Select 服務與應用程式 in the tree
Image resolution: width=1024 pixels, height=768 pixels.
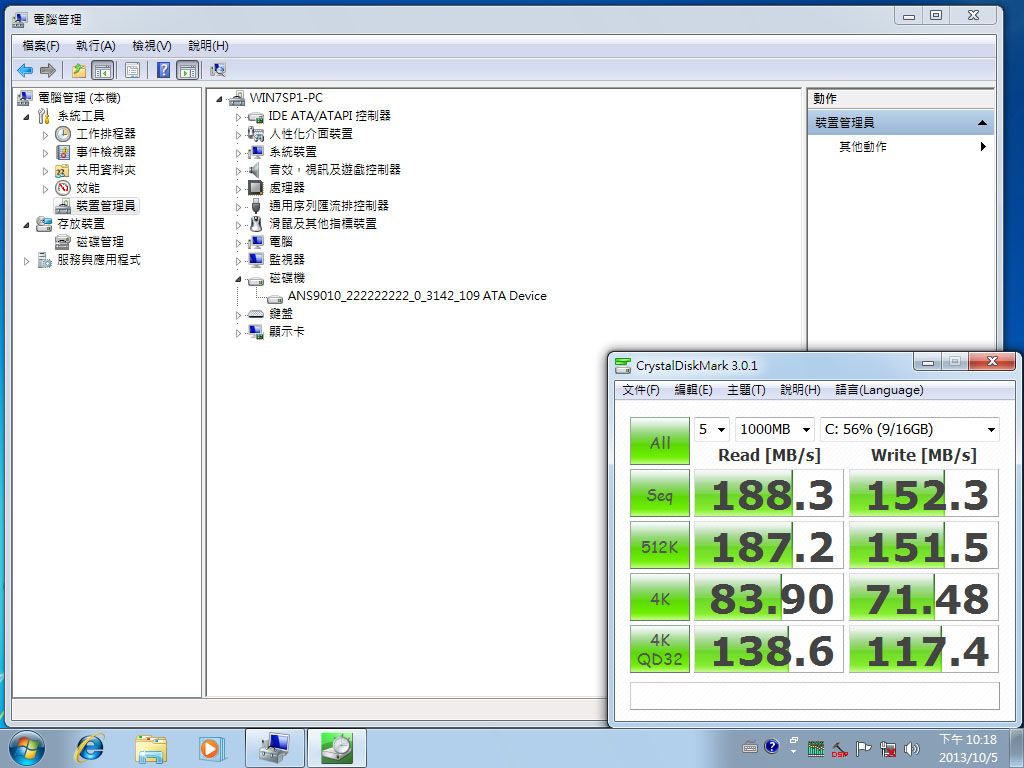[x=99, y=260]
